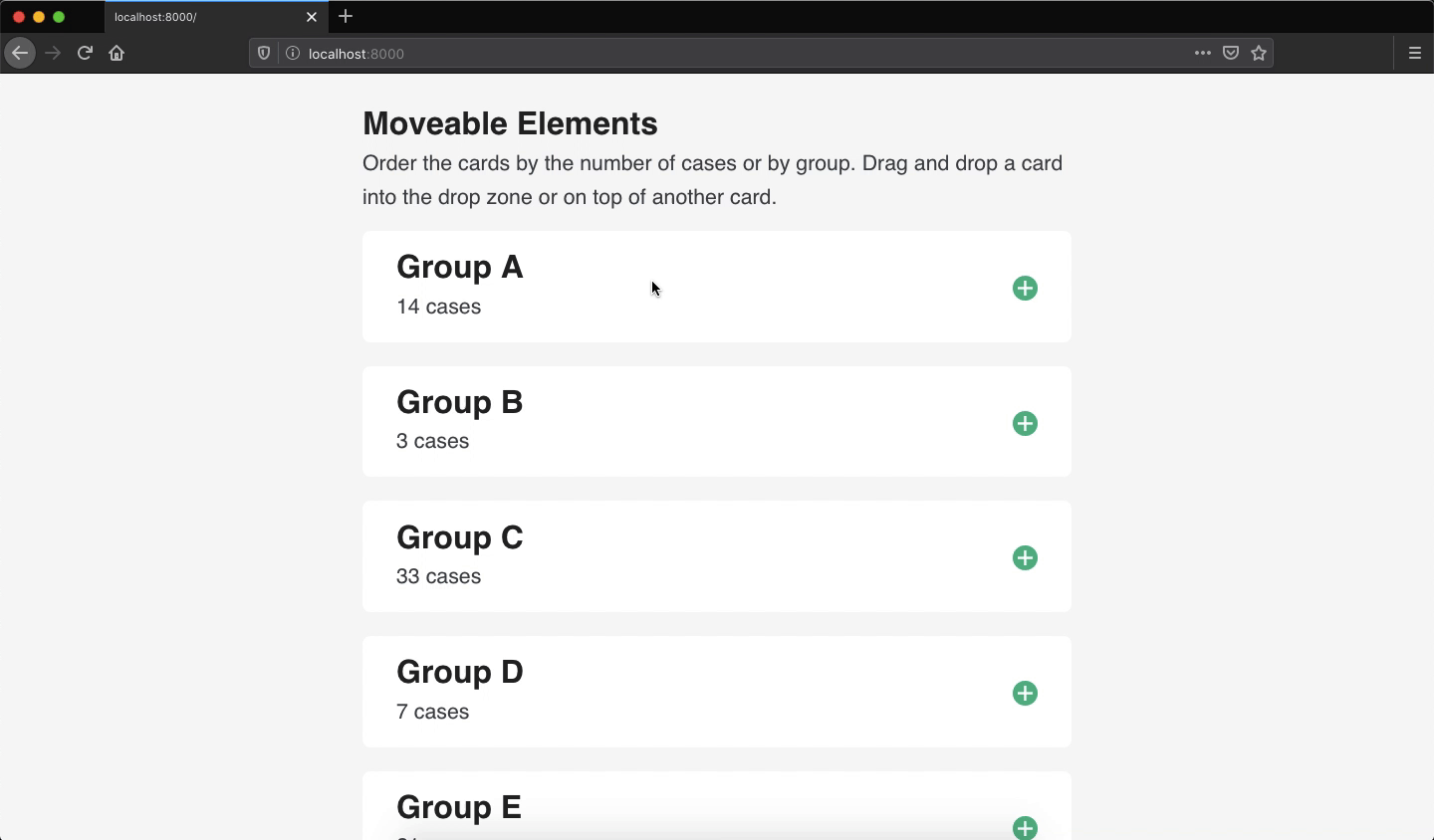Click the "7 cases" text
1434x840 pixels.
coord(433,712)
